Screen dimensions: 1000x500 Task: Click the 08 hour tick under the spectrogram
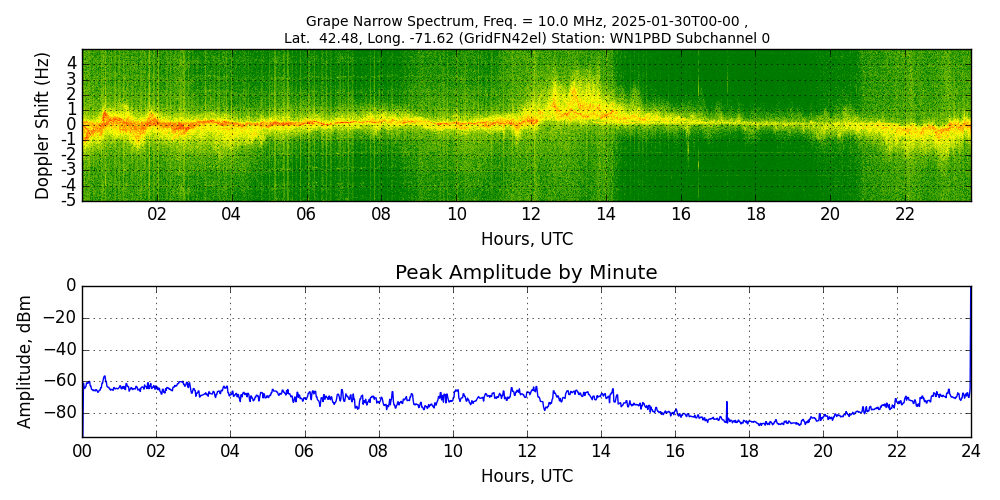point(381,215)
